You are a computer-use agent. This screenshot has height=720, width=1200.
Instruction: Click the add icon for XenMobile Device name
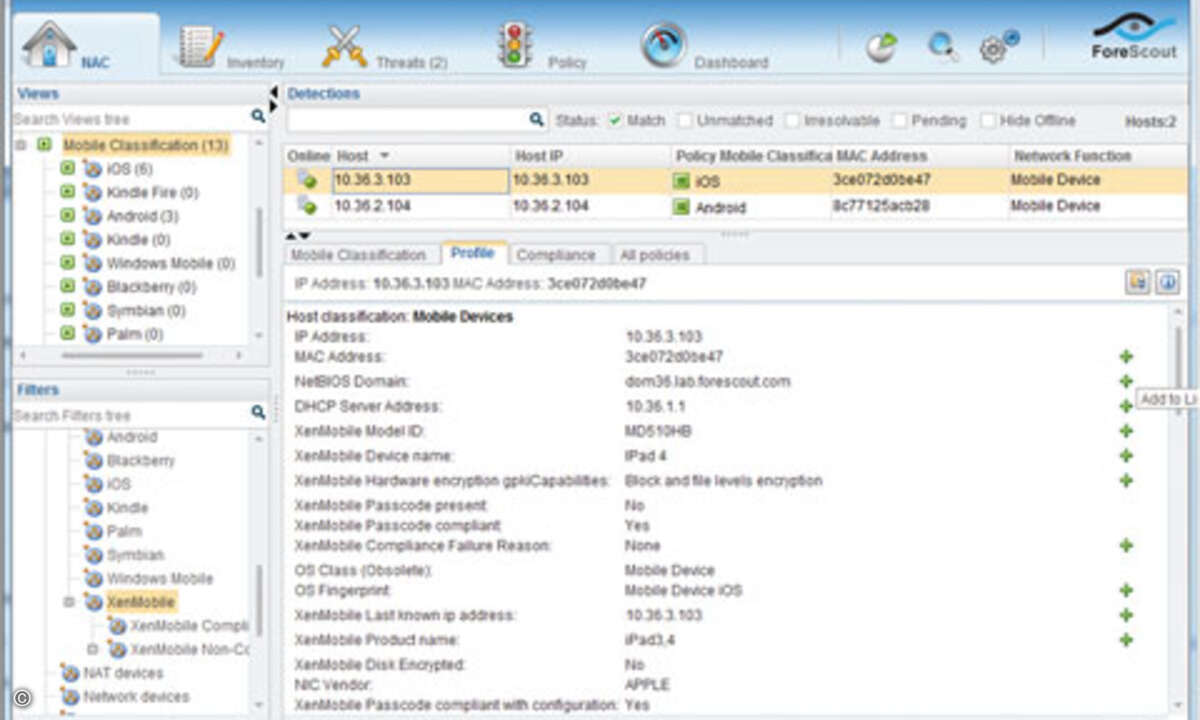pos(1126,456)
